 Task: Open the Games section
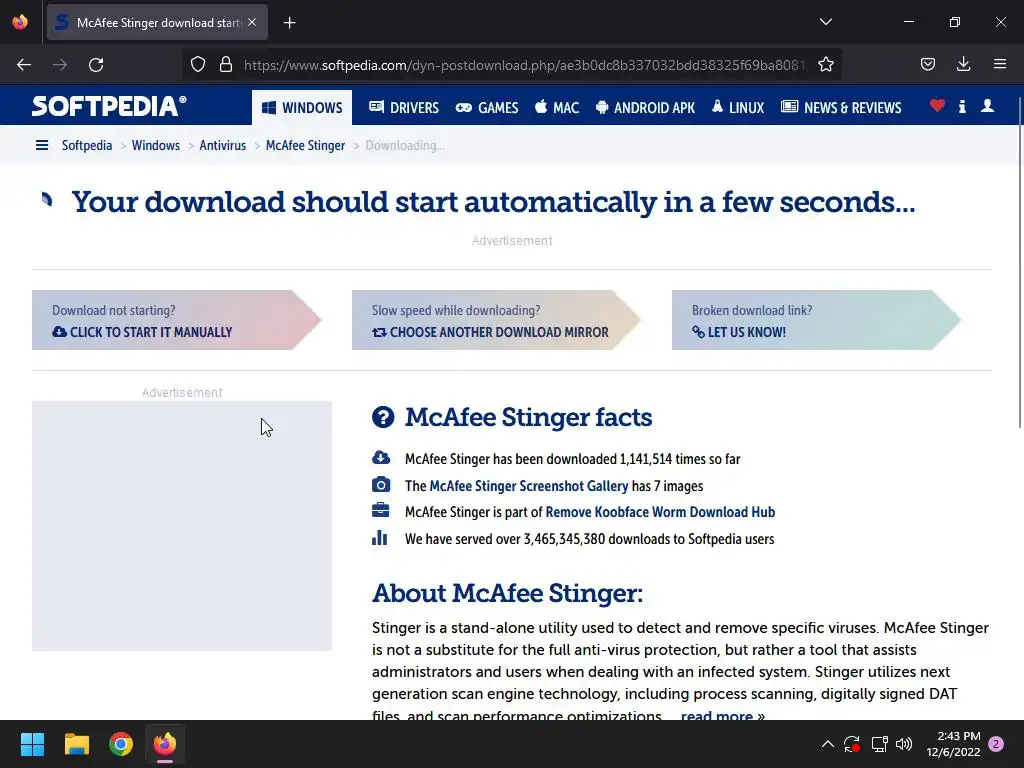[487, 108]
